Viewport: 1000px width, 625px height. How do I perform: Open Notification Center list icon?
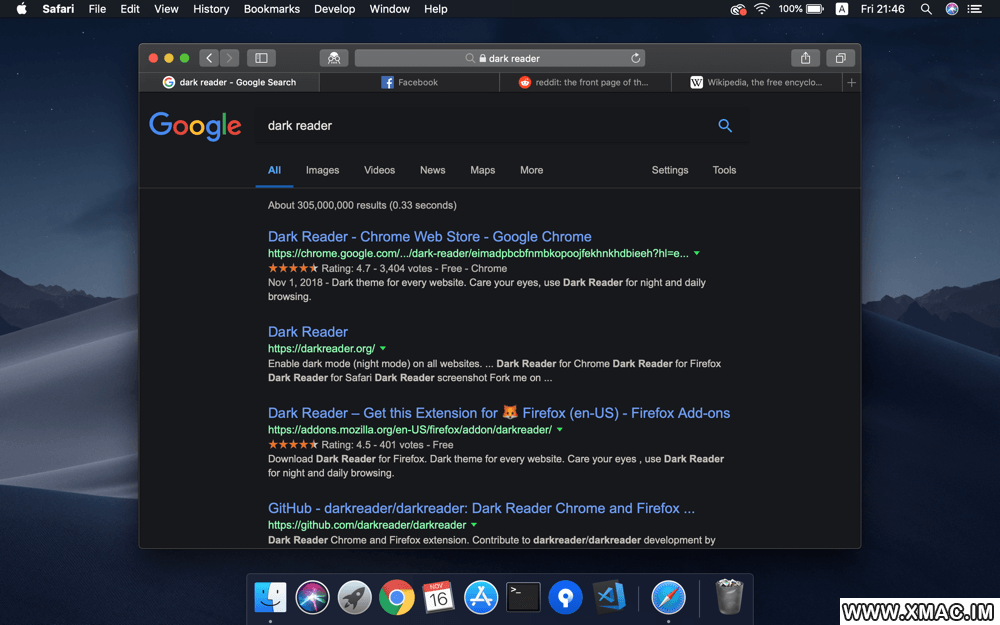tap(974, 9)
